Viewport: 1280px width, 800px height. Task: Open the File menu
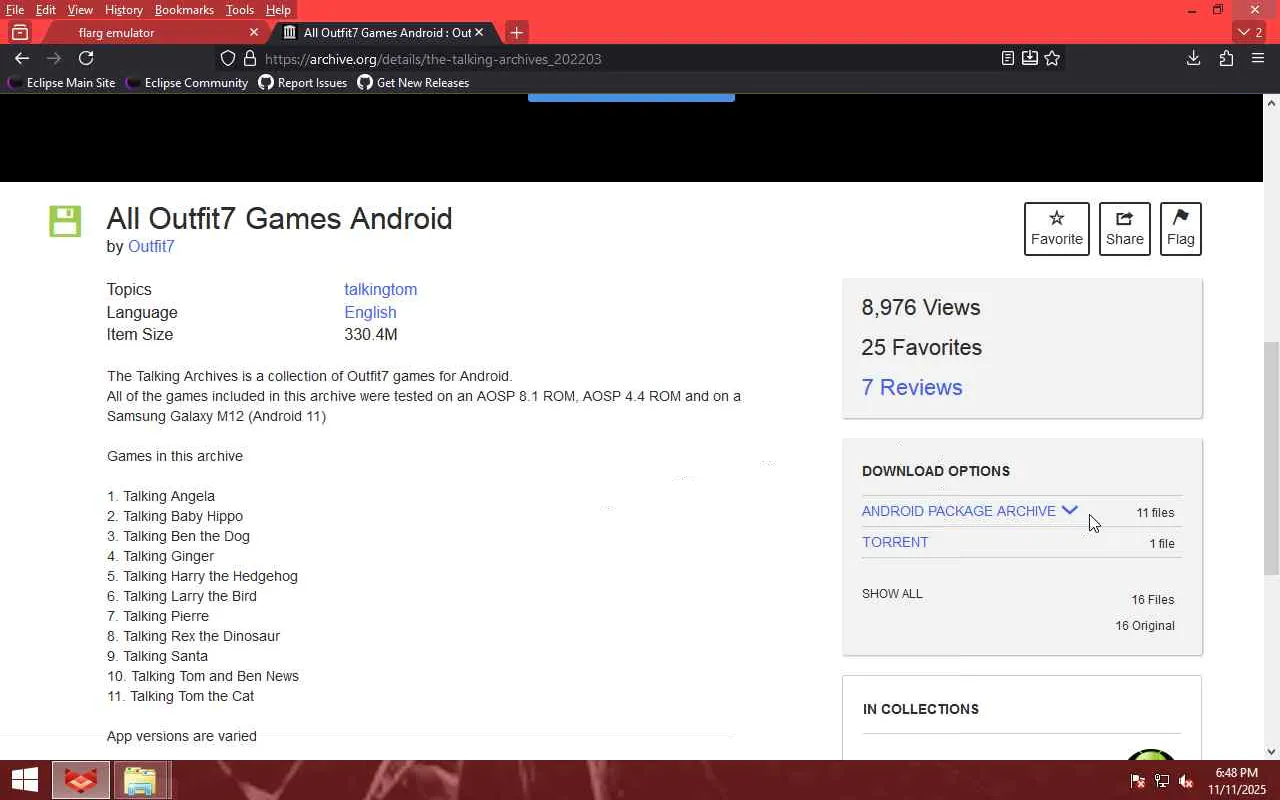15,10
